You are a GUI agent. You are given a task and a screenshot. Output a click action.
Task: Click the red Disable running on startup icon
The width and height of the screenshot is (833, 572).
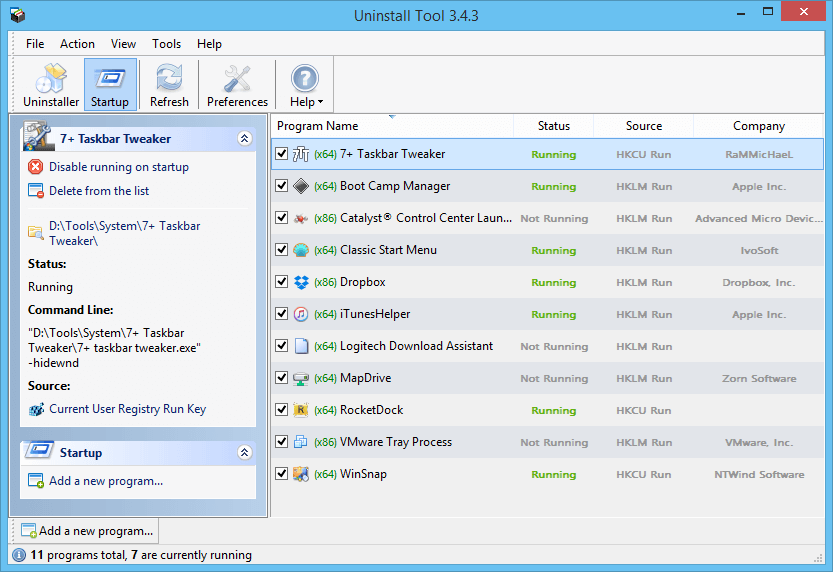tap(36, 167)
